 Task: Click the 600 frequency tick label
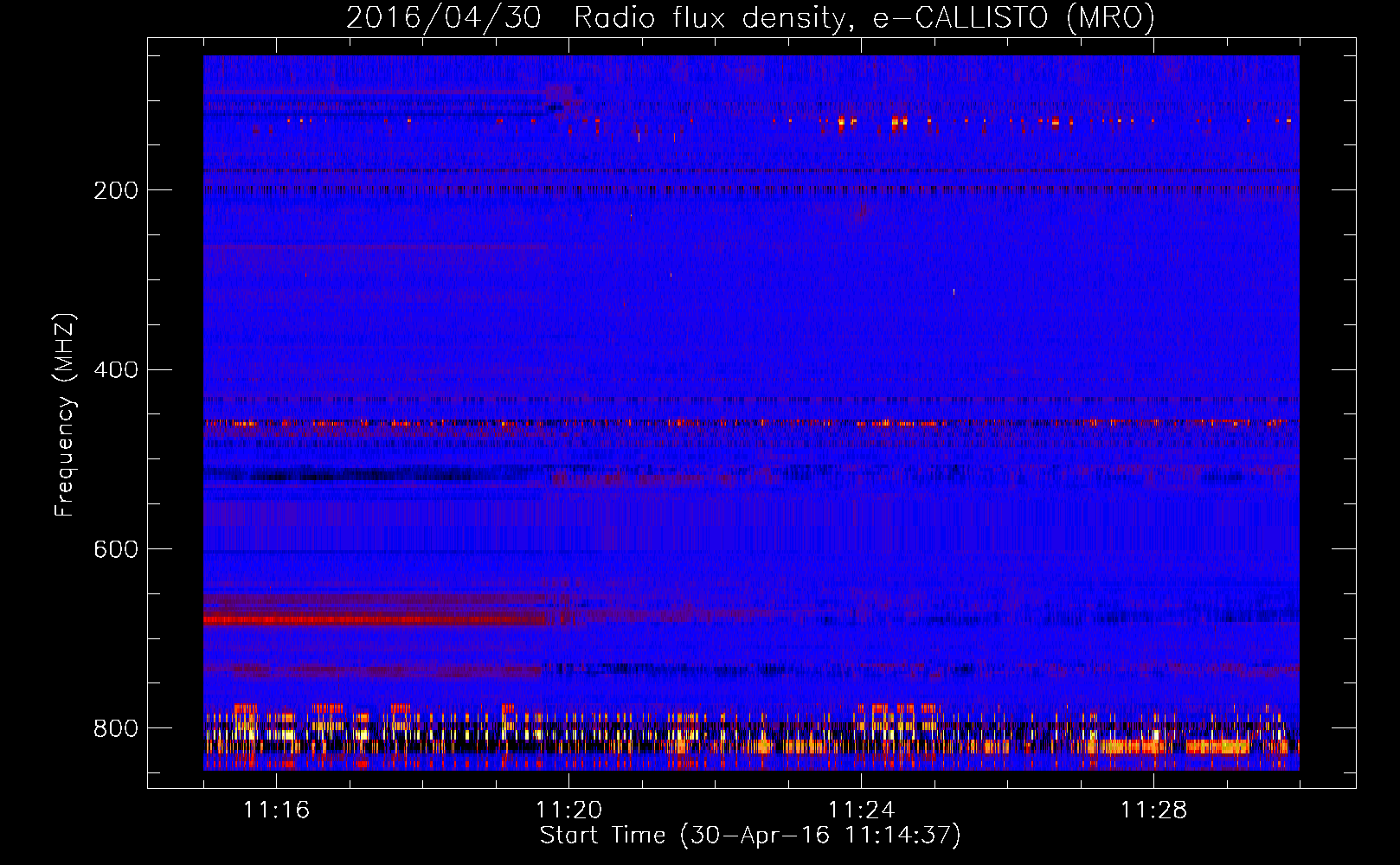point(116,549)
